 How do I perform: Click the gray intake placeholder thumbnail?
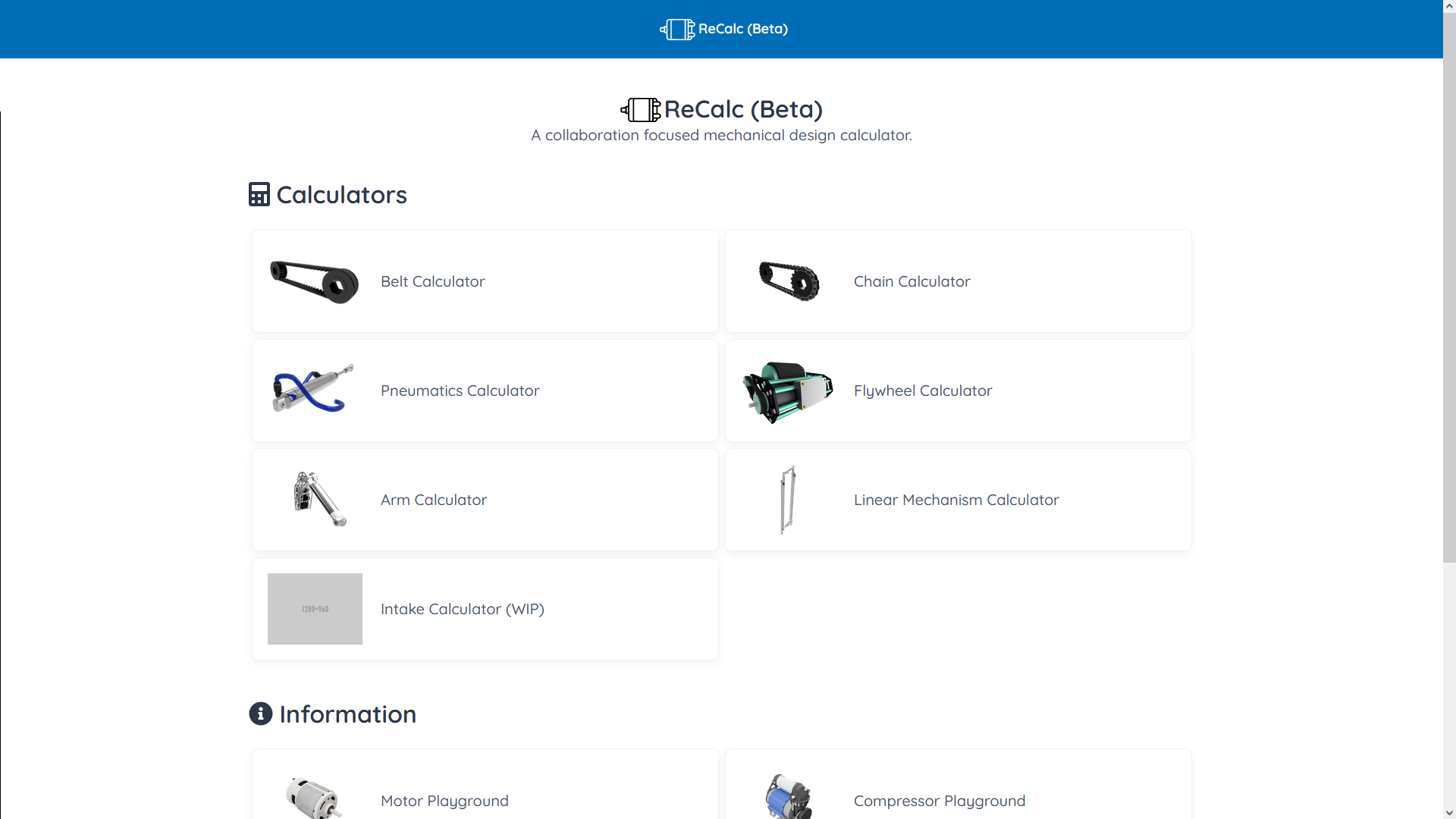point(315,609)
